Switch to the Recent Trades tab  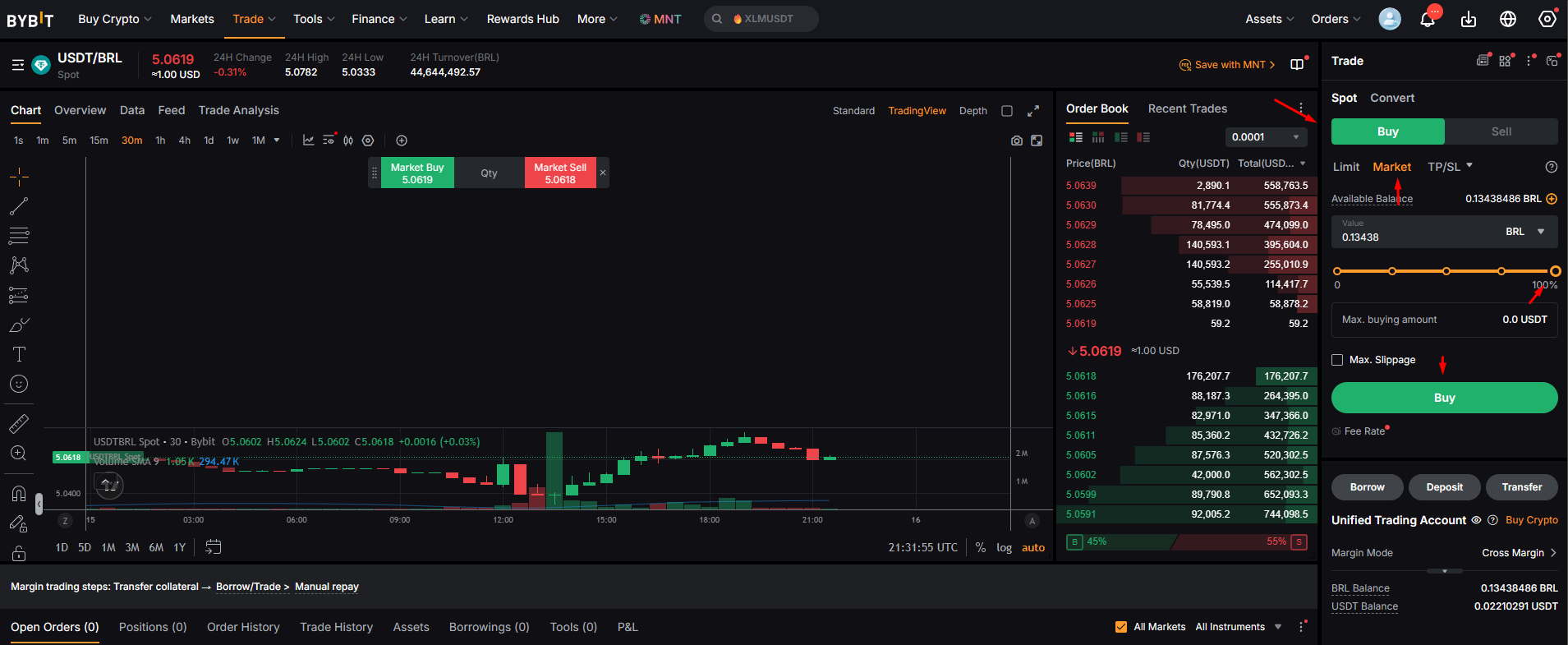coord(1187,108)
